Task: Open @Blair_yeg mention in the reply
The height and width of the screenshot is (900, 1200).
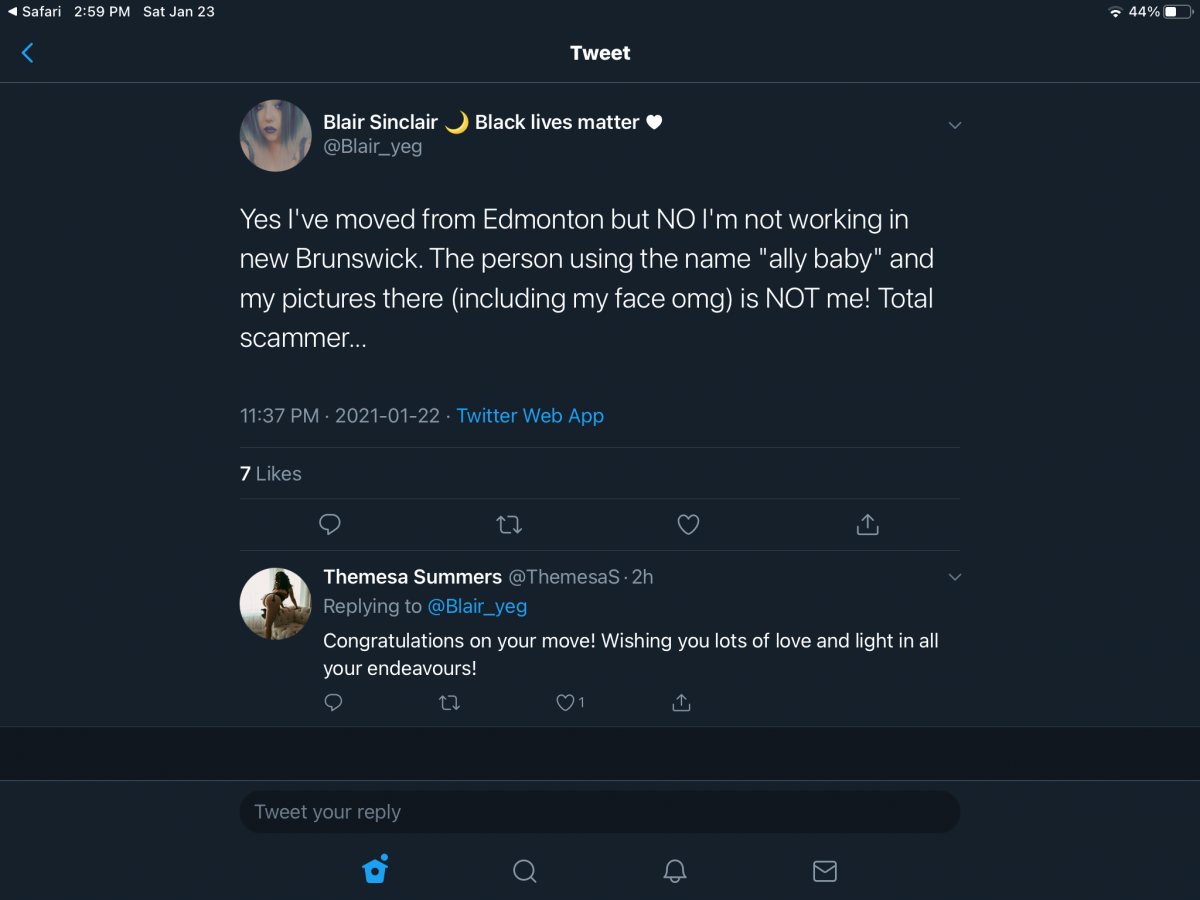Action: click(477, 606)
